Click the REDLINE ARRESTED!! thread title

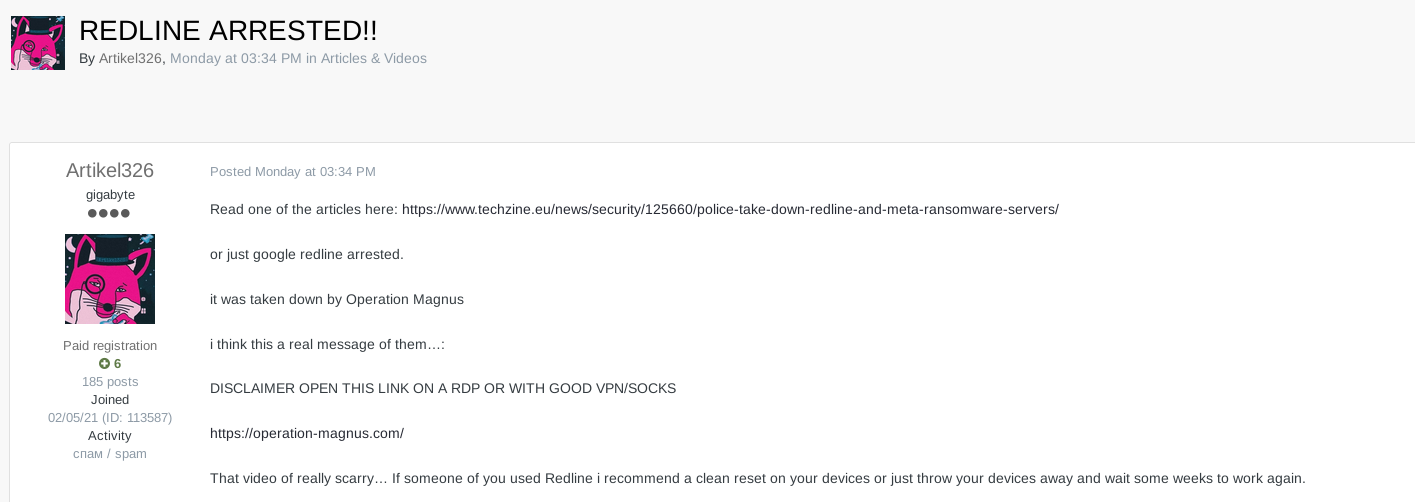coord(228,31)
